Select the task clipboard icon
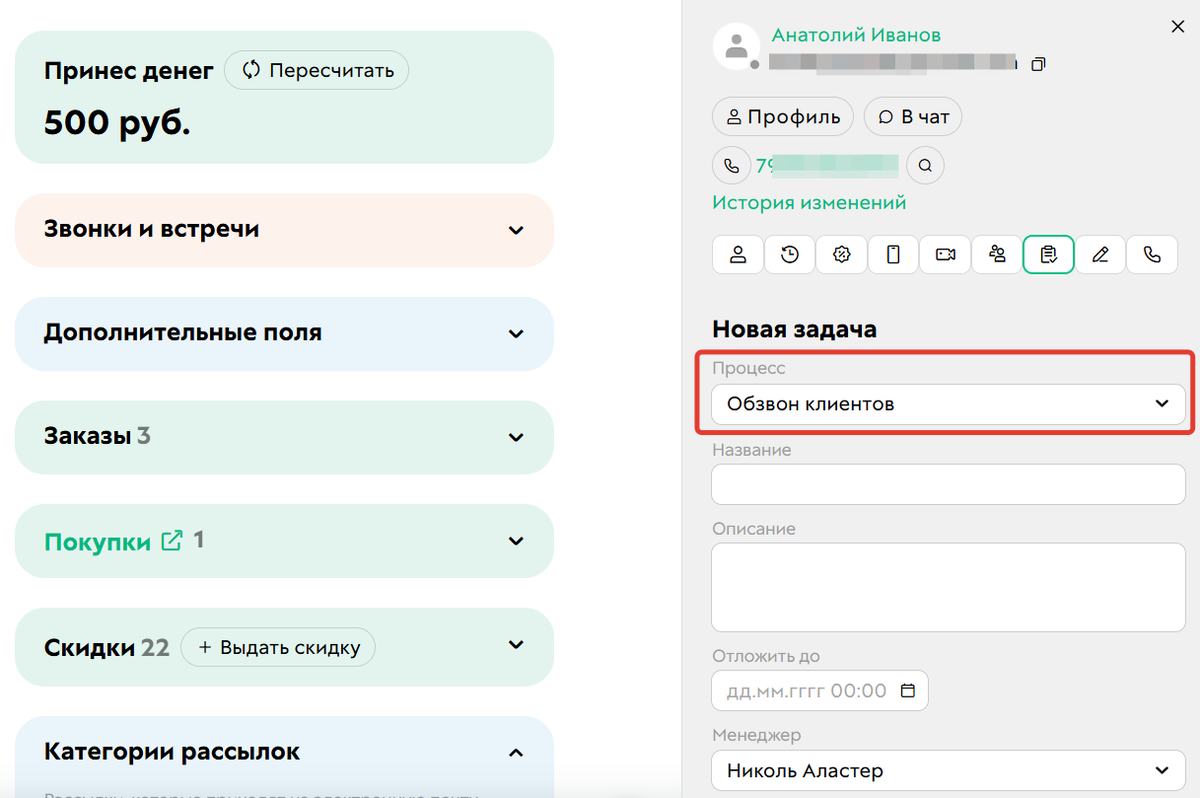The width and height of the screenshot is (1200, 798). click(1049, 254)
